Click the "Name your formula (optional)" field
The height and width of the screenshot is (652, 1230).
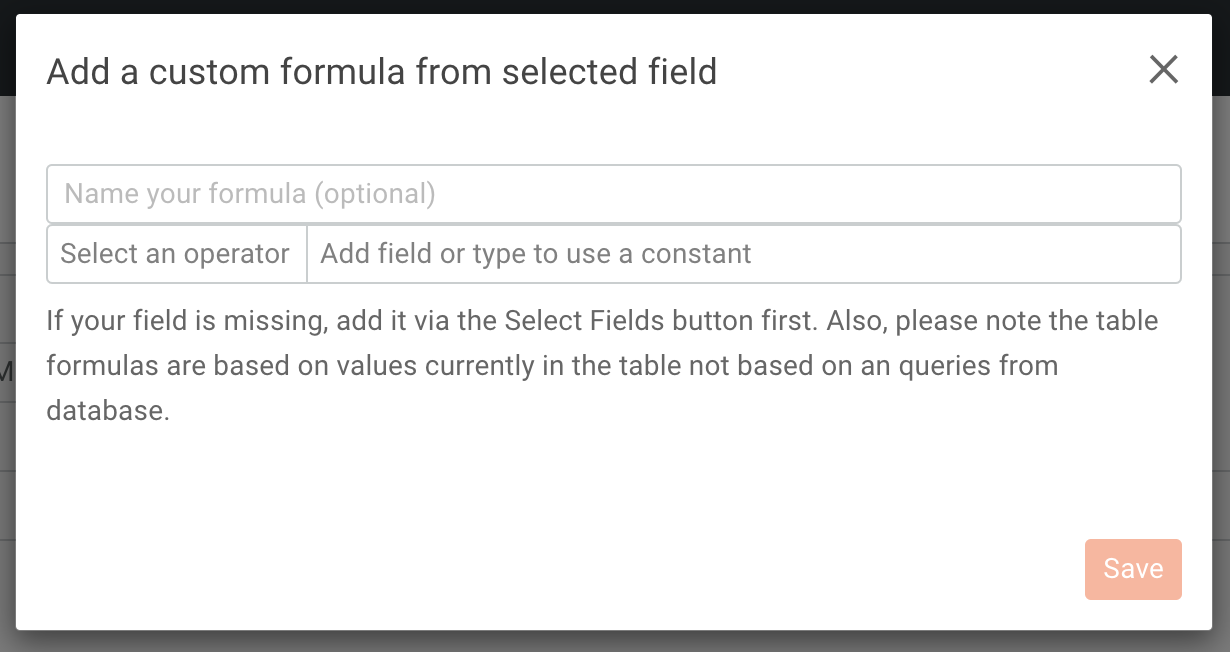(x=613, y=193)
